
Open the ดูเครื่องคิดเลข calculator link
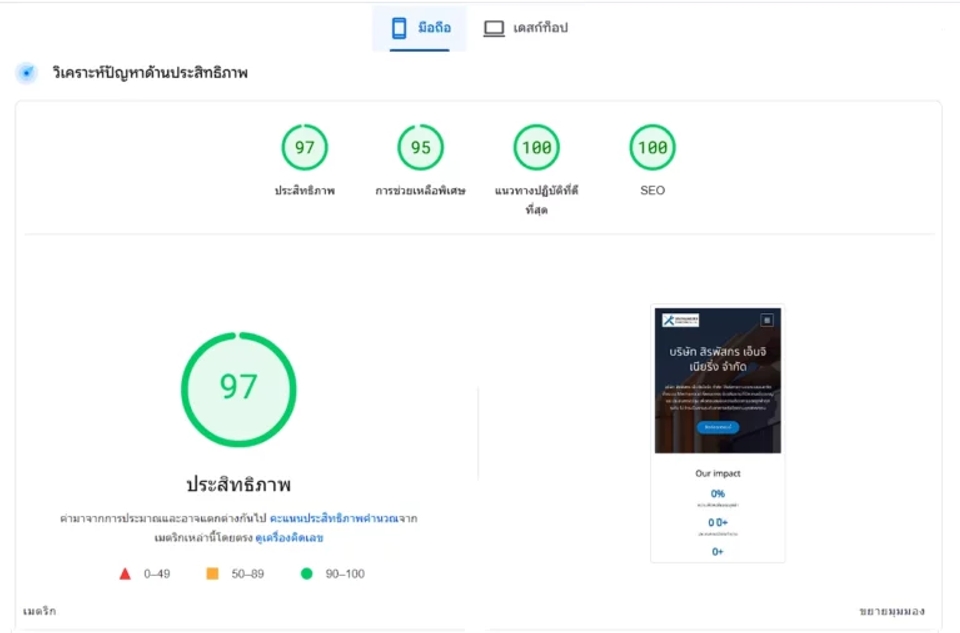click(289, 538)
